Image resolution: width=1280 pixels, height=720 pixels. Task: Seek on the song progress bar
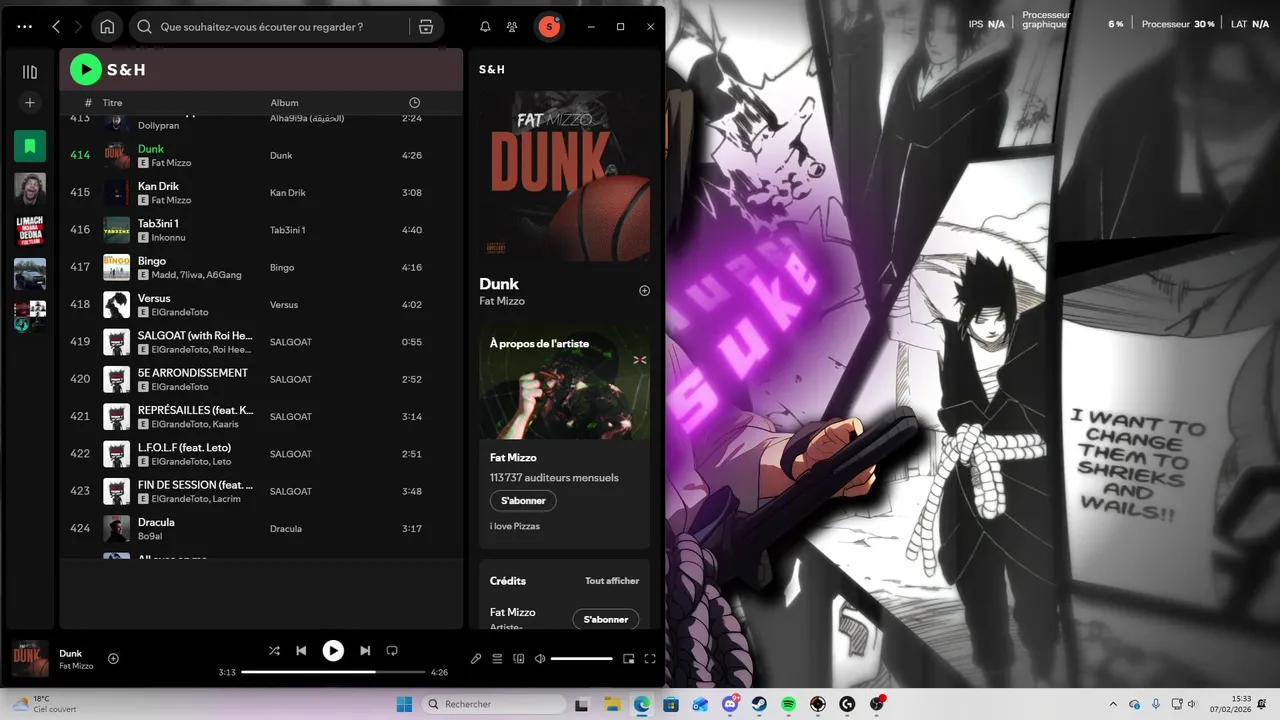(333, 672)
